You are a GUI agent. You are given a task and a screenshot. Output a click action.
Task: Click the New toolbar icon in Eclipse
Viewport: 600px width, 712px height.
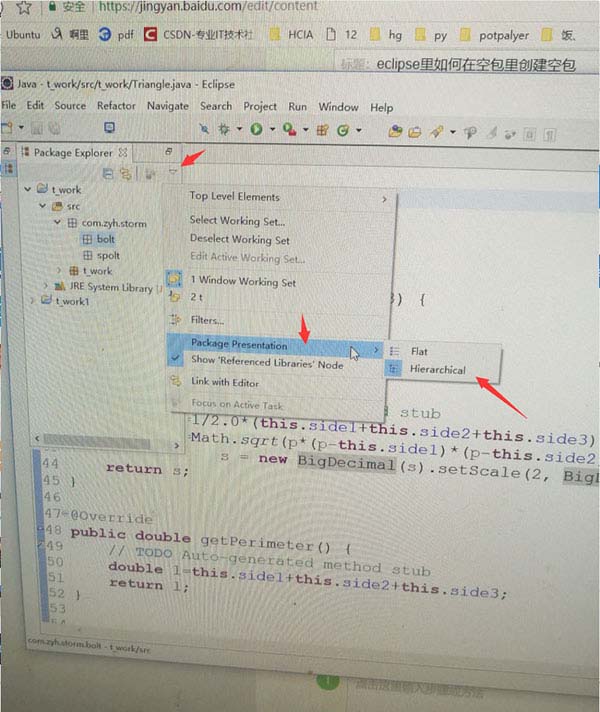(7, 128)
